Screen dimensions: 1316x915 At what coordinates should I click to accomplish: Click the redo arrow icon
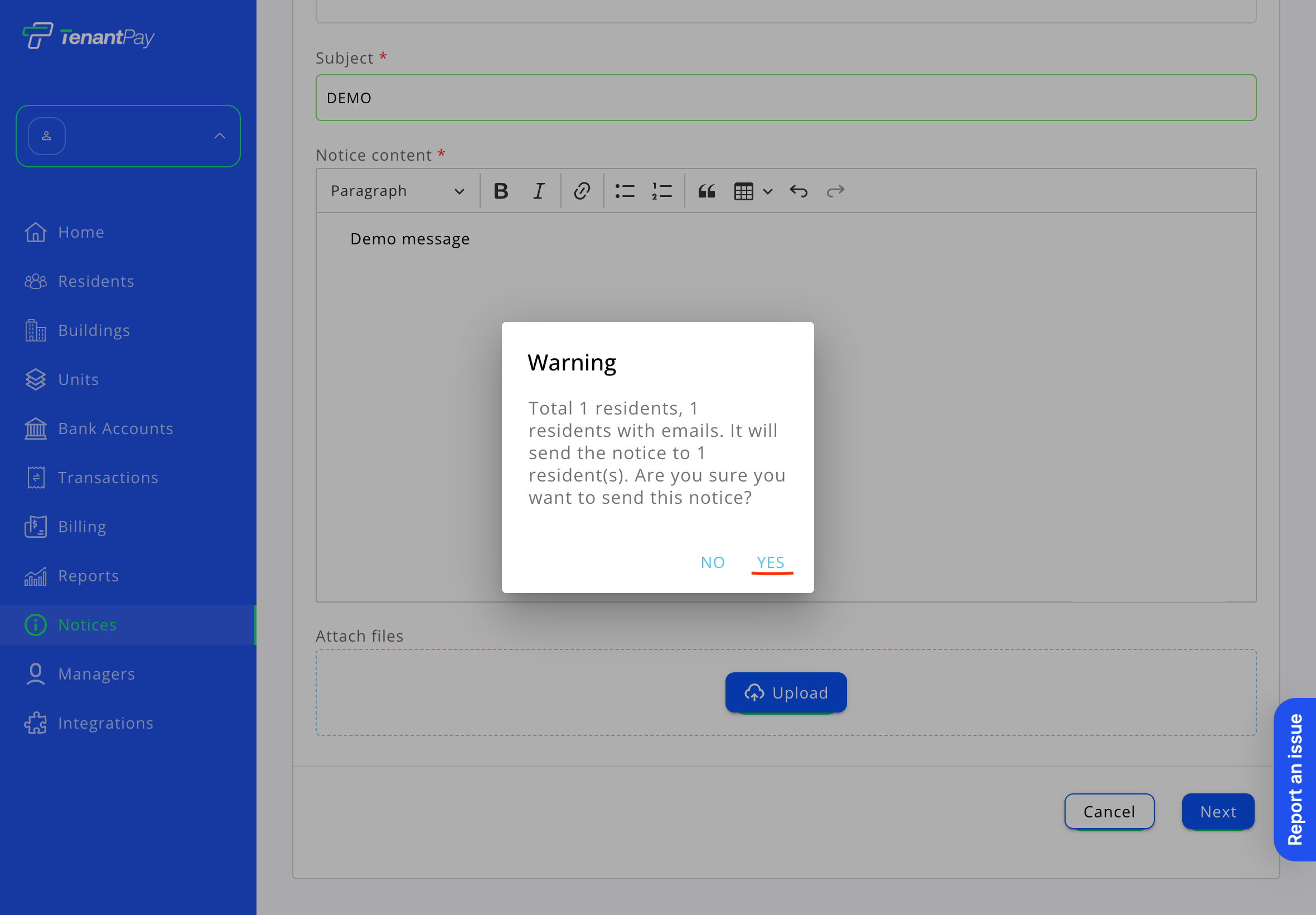pyautogui.click(x=835, y=191)
